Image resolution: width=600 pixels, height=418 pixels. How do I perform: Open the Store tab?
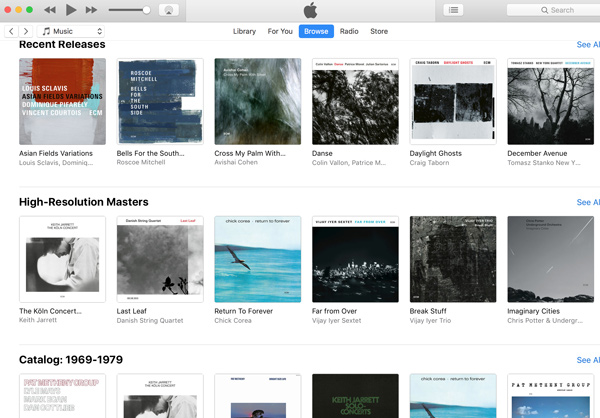coord(379,31)
